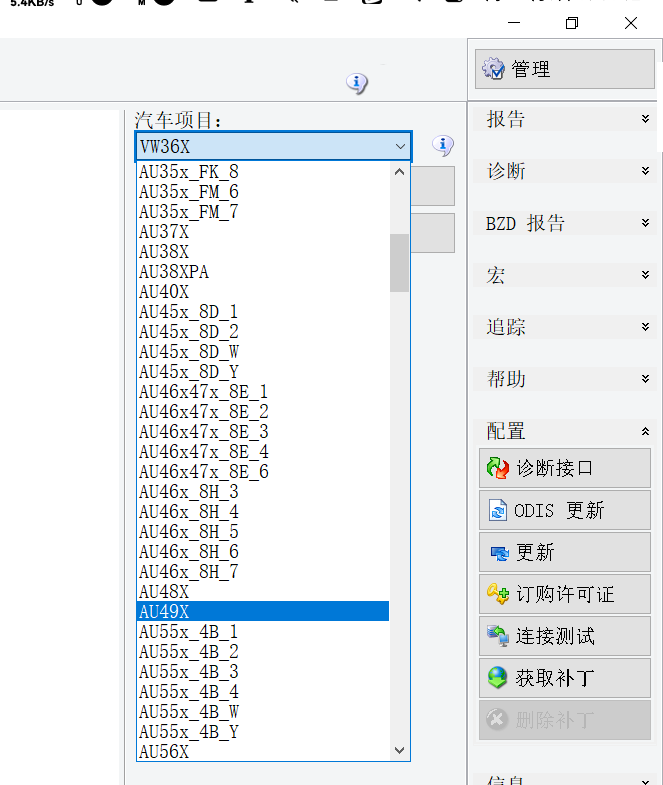Viewport: 663px width, 785px height.
Task: Click the list scrollbar down arrow
Action: pyautogui.click(x=400, y=750)
